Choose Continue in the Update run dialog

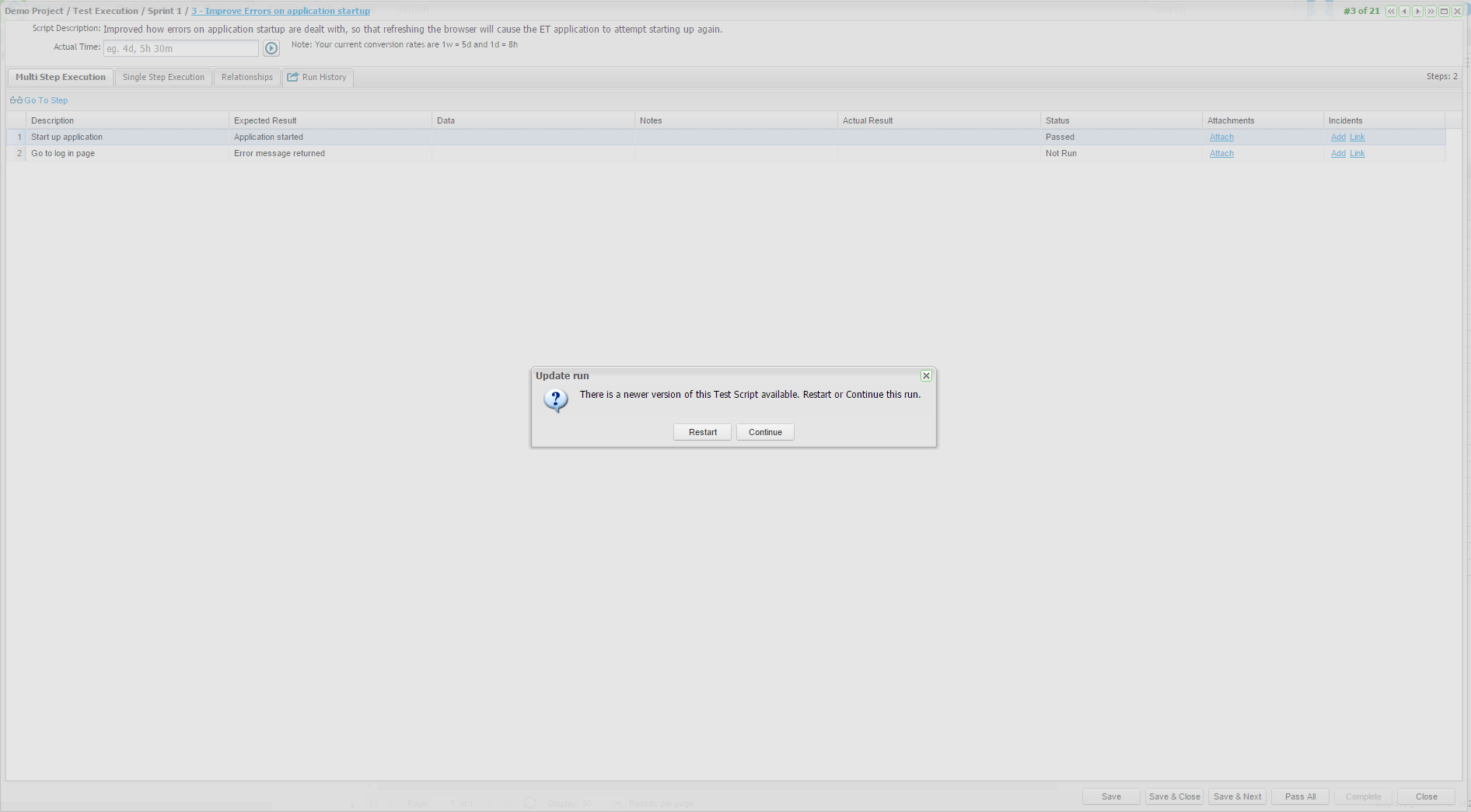pos(765,432)
